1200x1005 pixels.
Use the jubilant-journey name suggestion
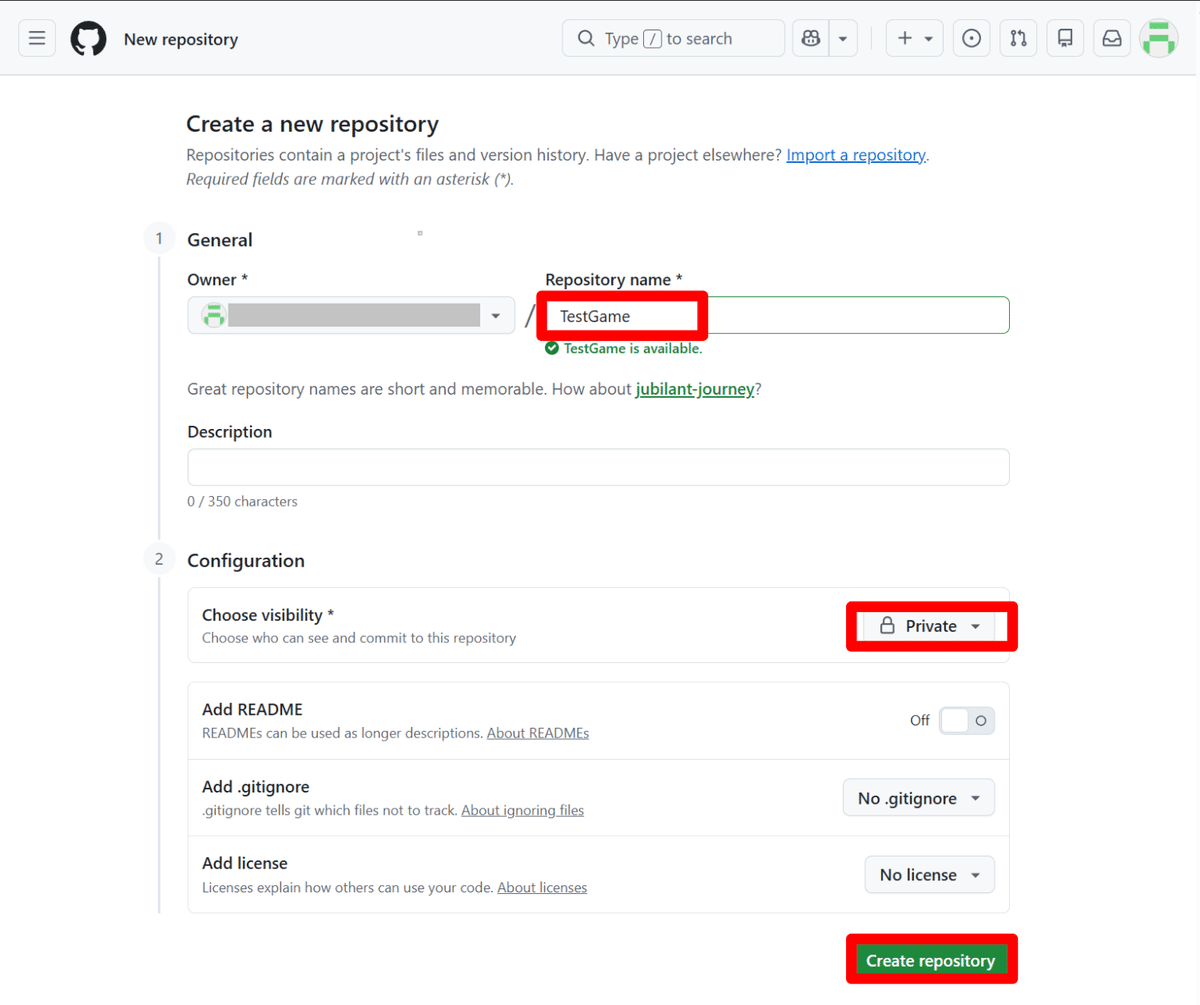[x=695, y=389]
